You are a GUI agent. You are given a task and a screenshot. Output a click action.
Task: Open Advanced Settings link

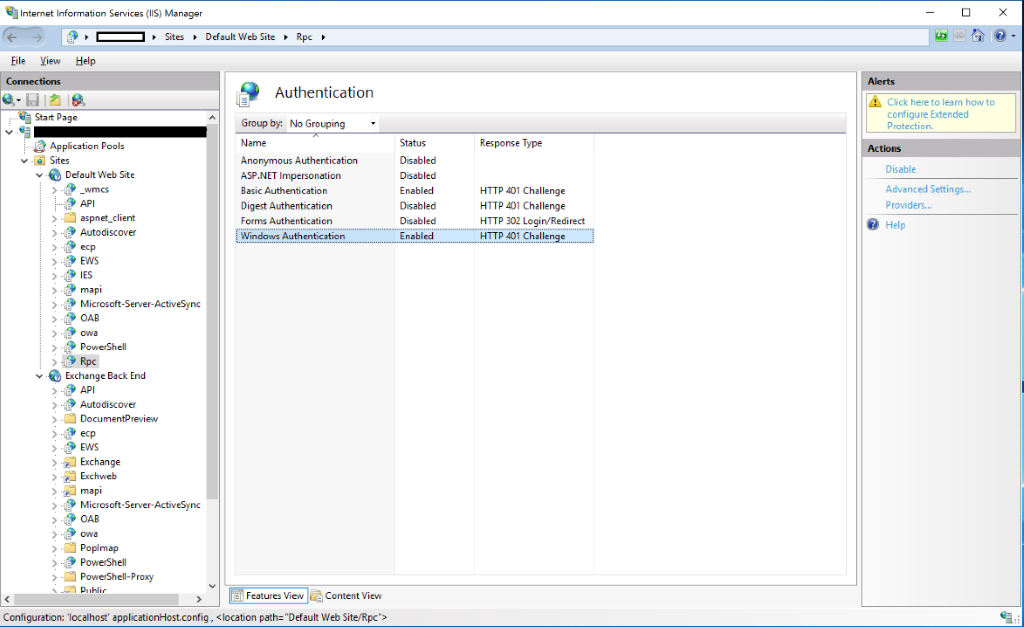pos(927,189)
